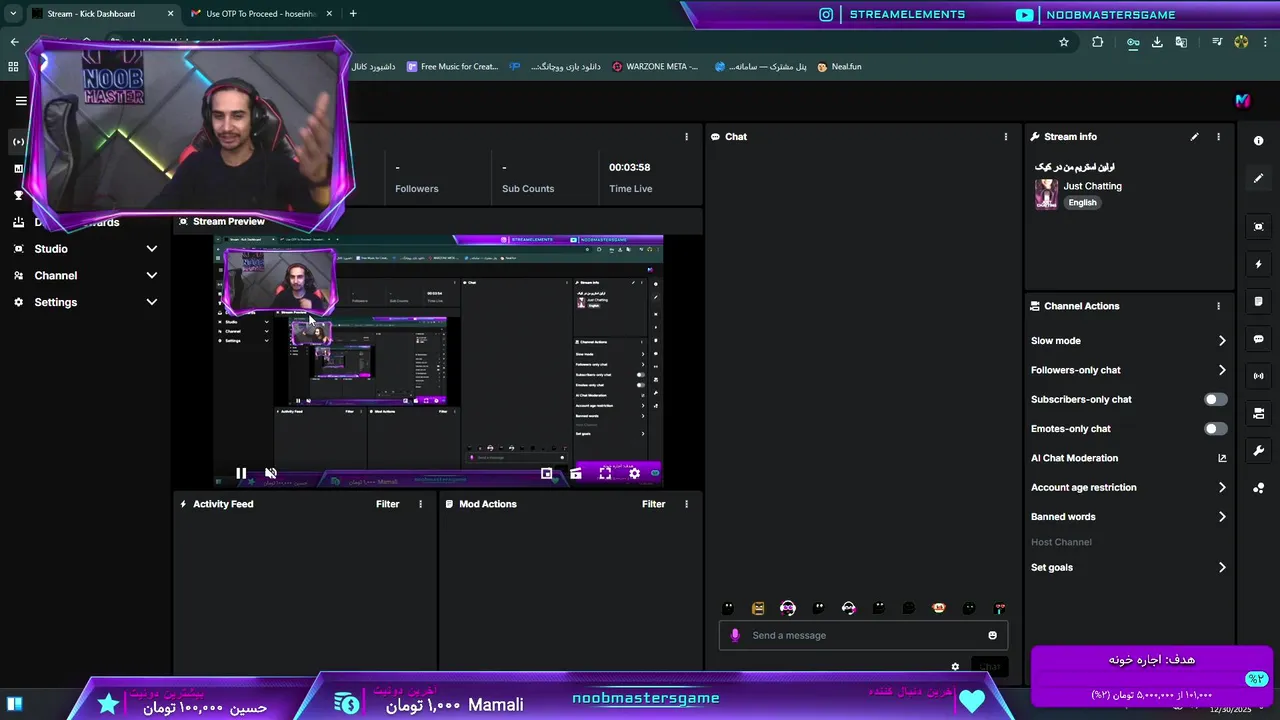Select the angry yellow face emote
Screen dimensions: 1280x720
click(x=758, y=608)
